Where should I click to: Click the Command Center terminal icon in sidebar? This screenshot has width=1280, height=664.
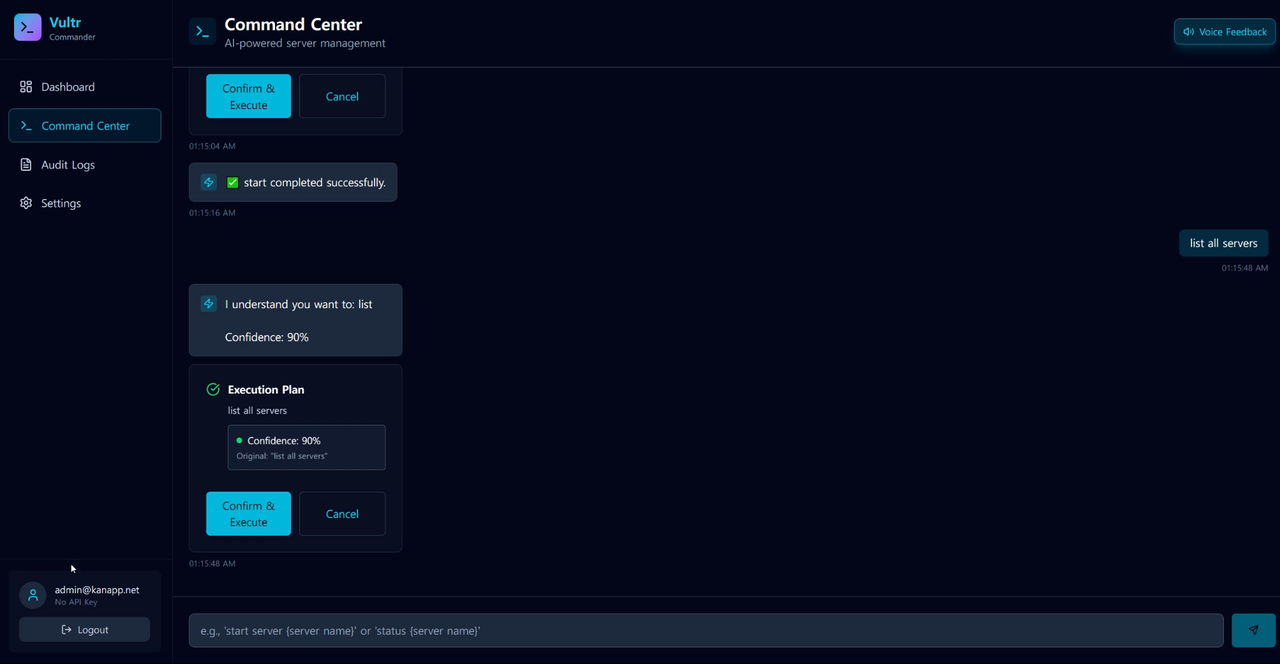[26, 126]
